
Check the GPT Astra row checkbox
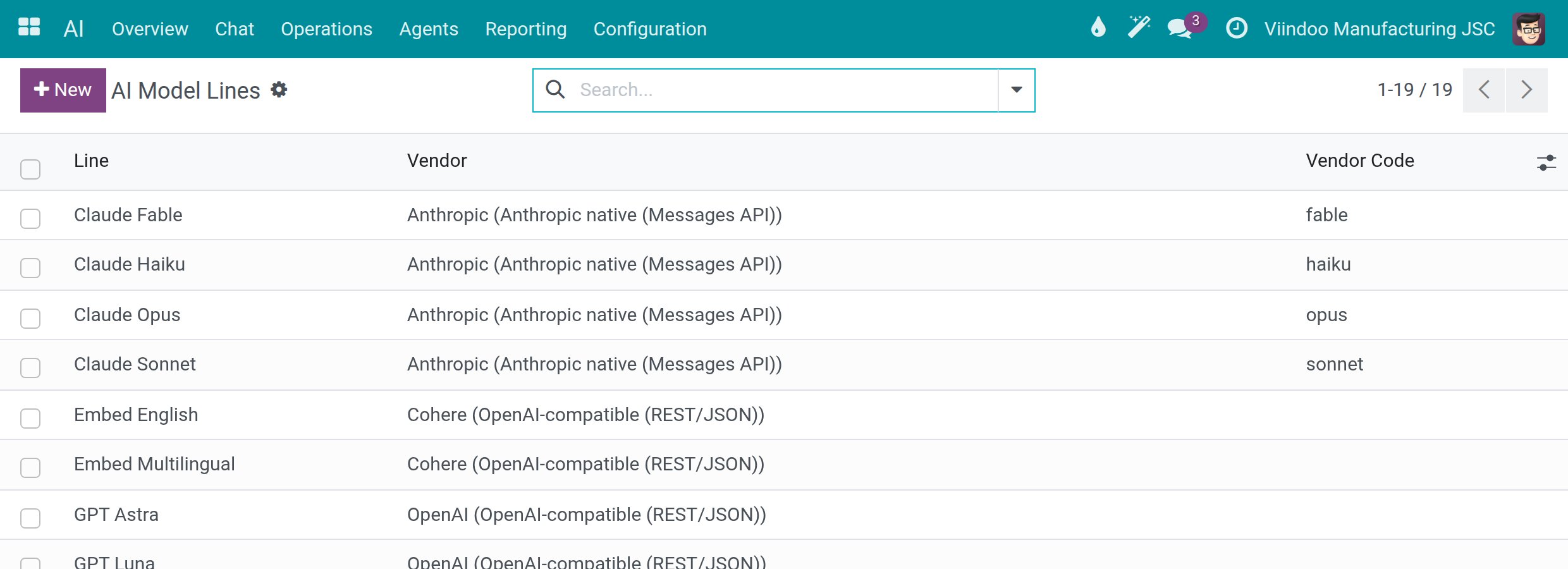30,518
